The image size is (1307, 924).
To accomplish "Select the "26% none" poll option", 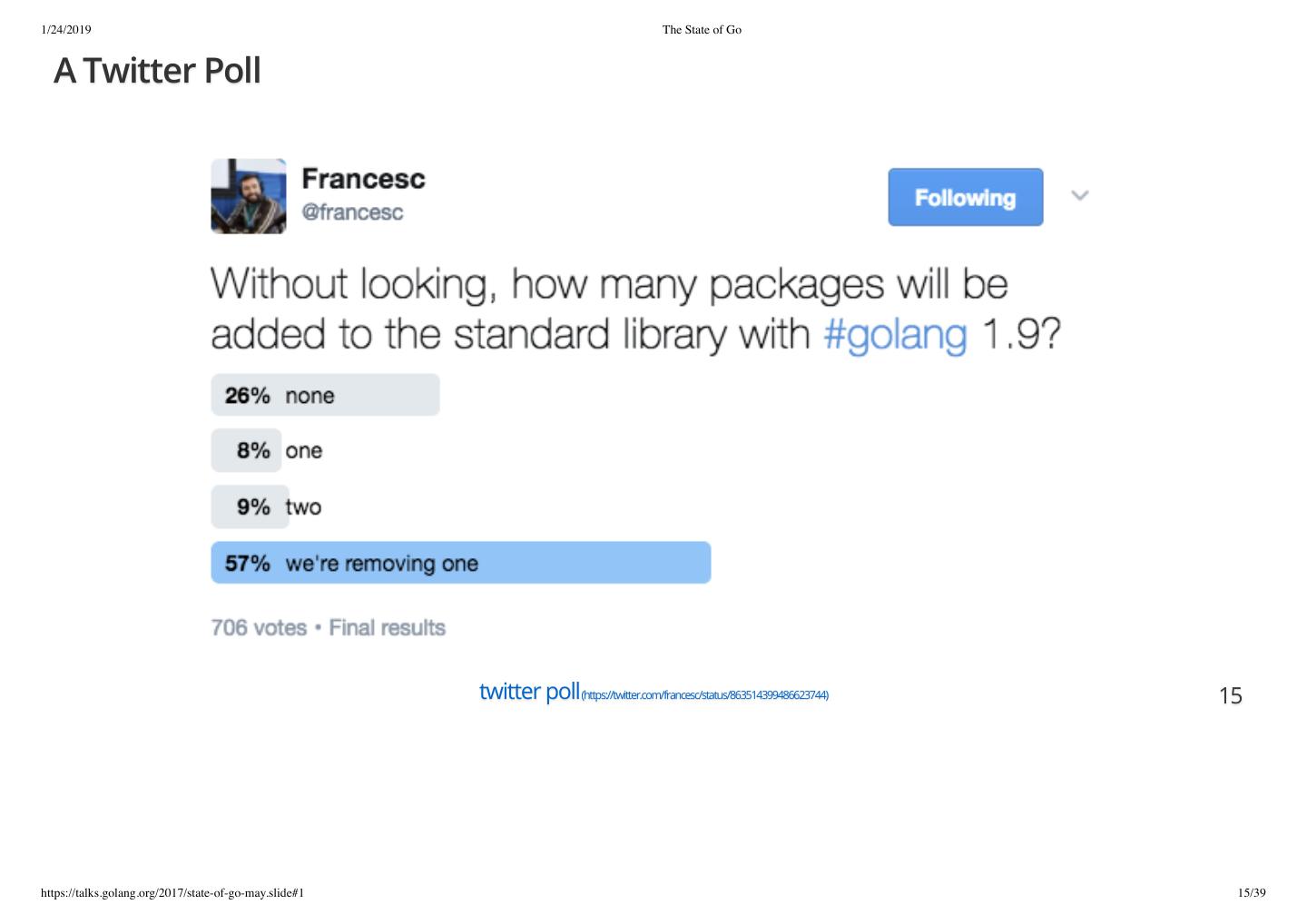I will click(x=325, y=395).
